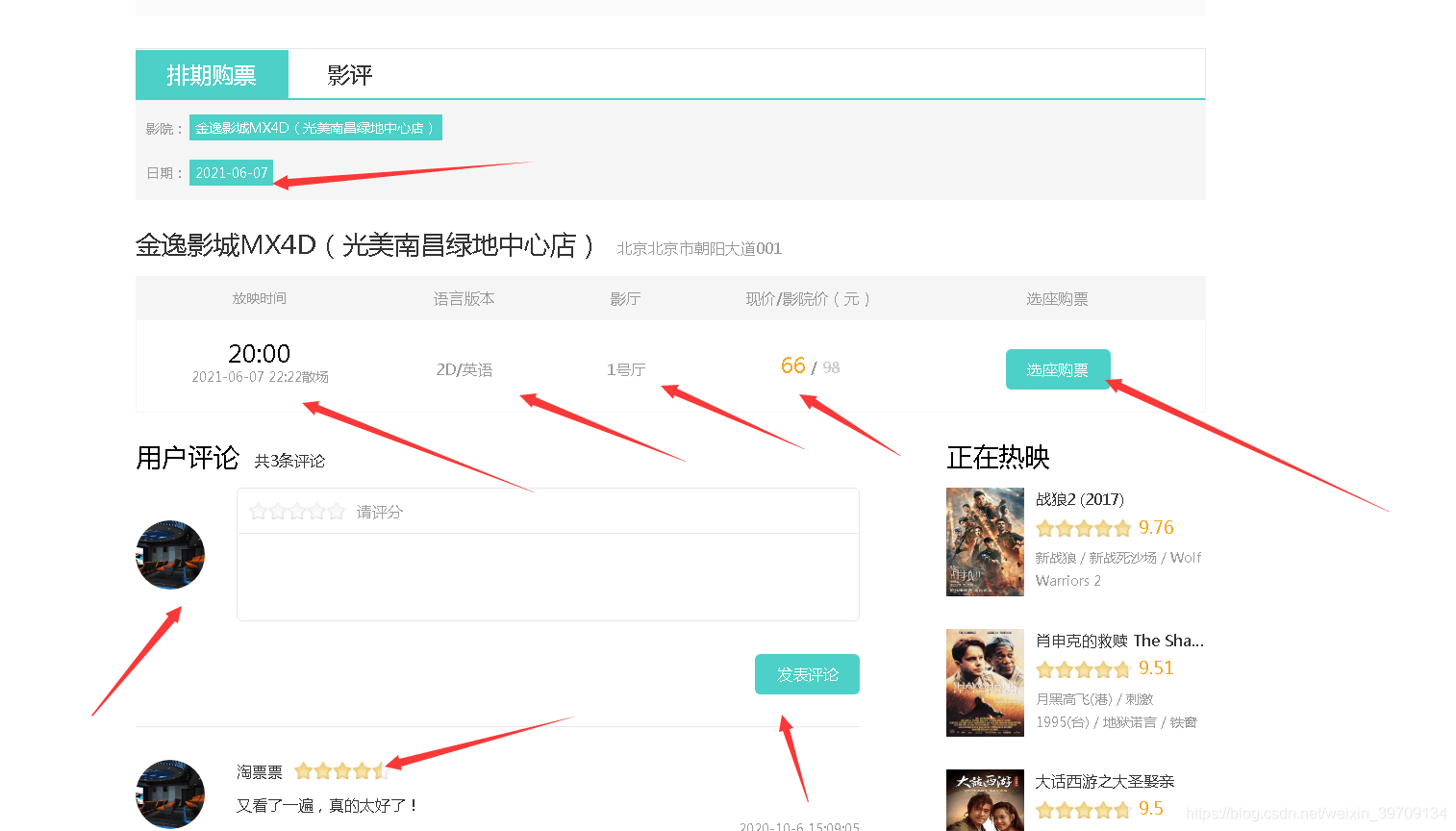
Task: Click the cinema name heading 金逸影城MX4D
Action: click(366, 245)
